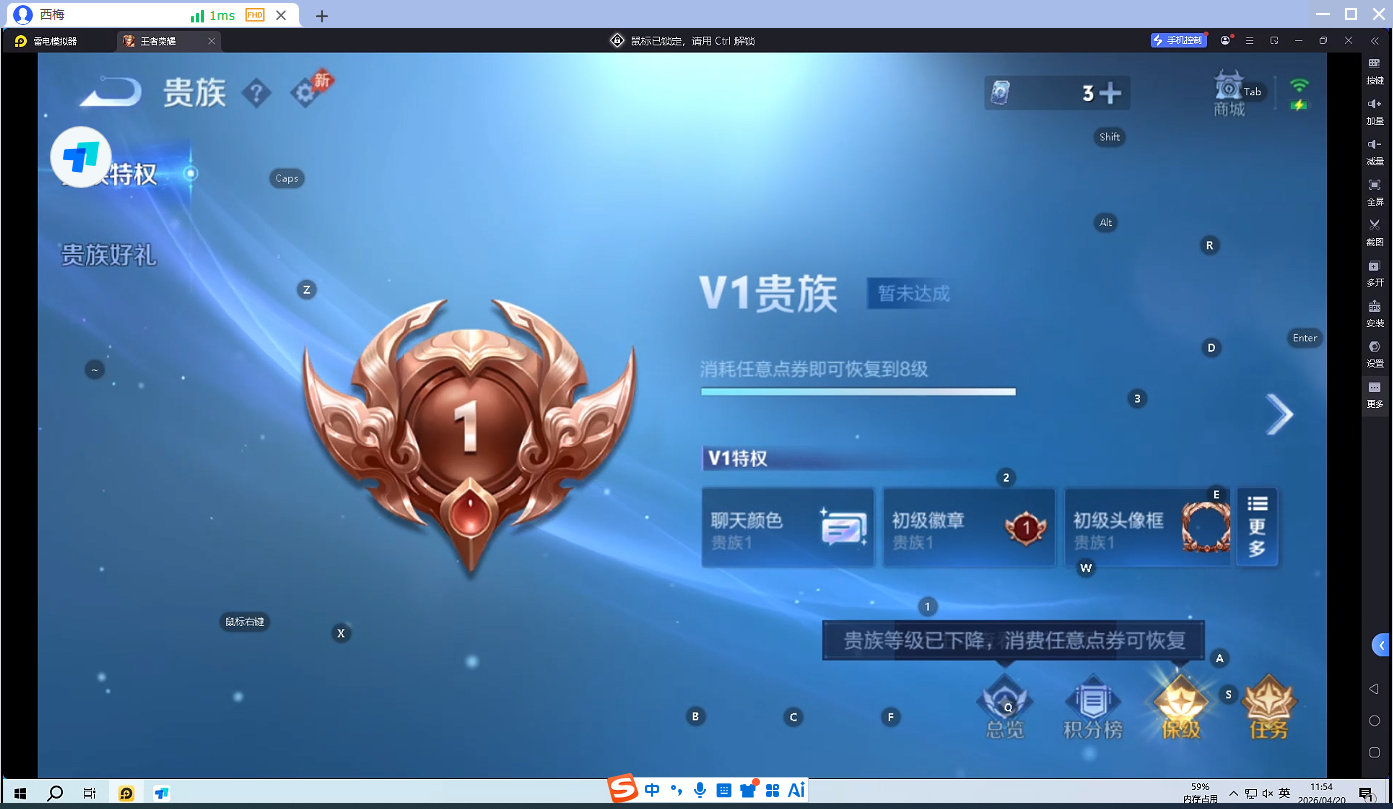Open the Sogou soft keyboard icon
Screen dimensions: 1393x809
724,790
